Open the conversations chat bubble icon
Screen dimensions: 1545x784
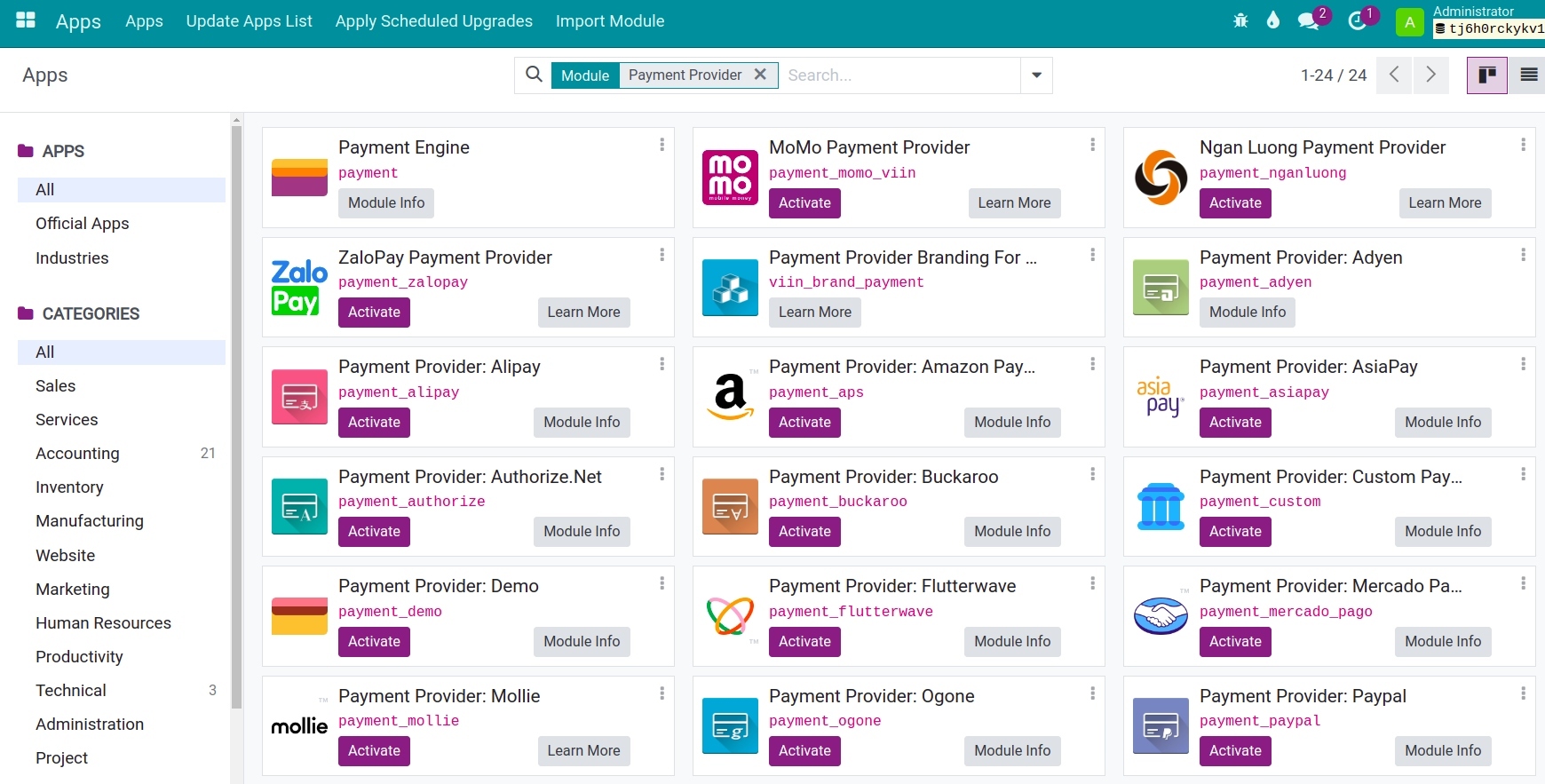pos(1308,20)
